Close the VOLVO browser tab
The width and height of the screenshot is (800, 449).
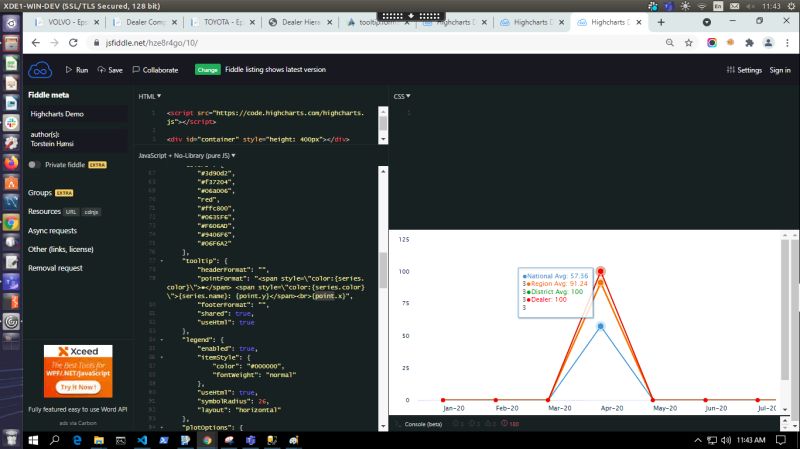(96, 22)
